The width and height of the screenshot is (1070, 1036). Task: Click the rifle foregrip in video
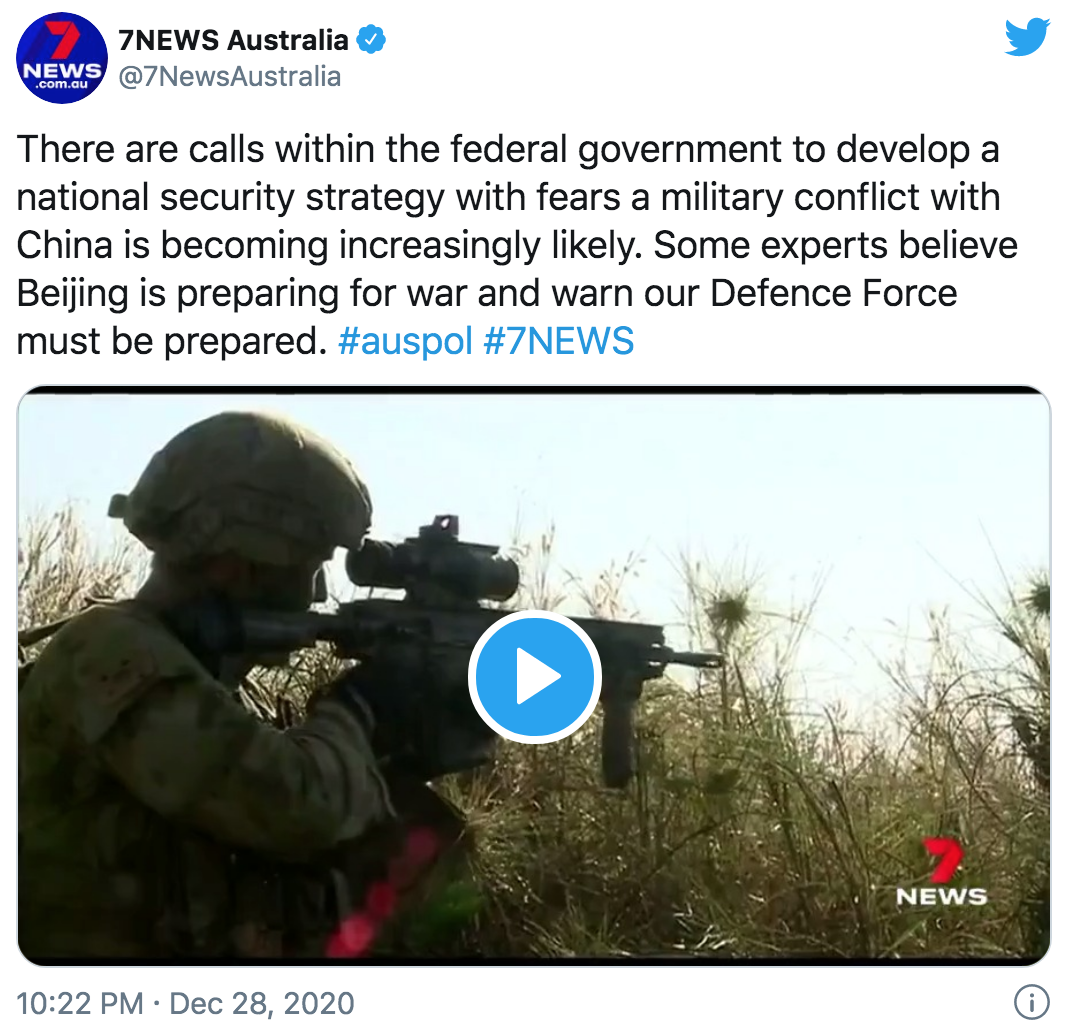(x=620, y=737)
